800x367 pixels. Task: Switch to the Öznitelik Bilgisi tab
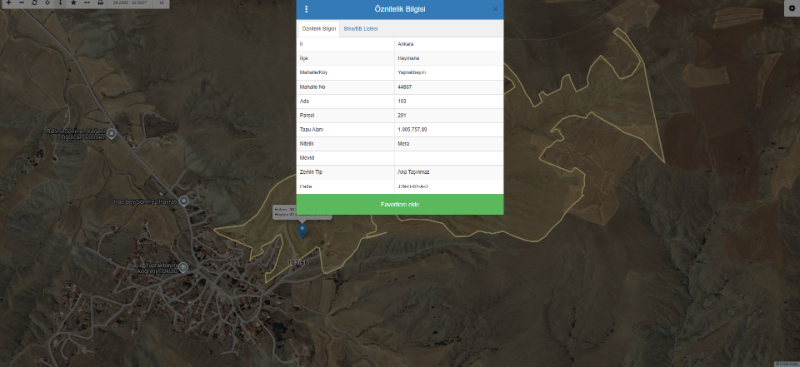319,29
